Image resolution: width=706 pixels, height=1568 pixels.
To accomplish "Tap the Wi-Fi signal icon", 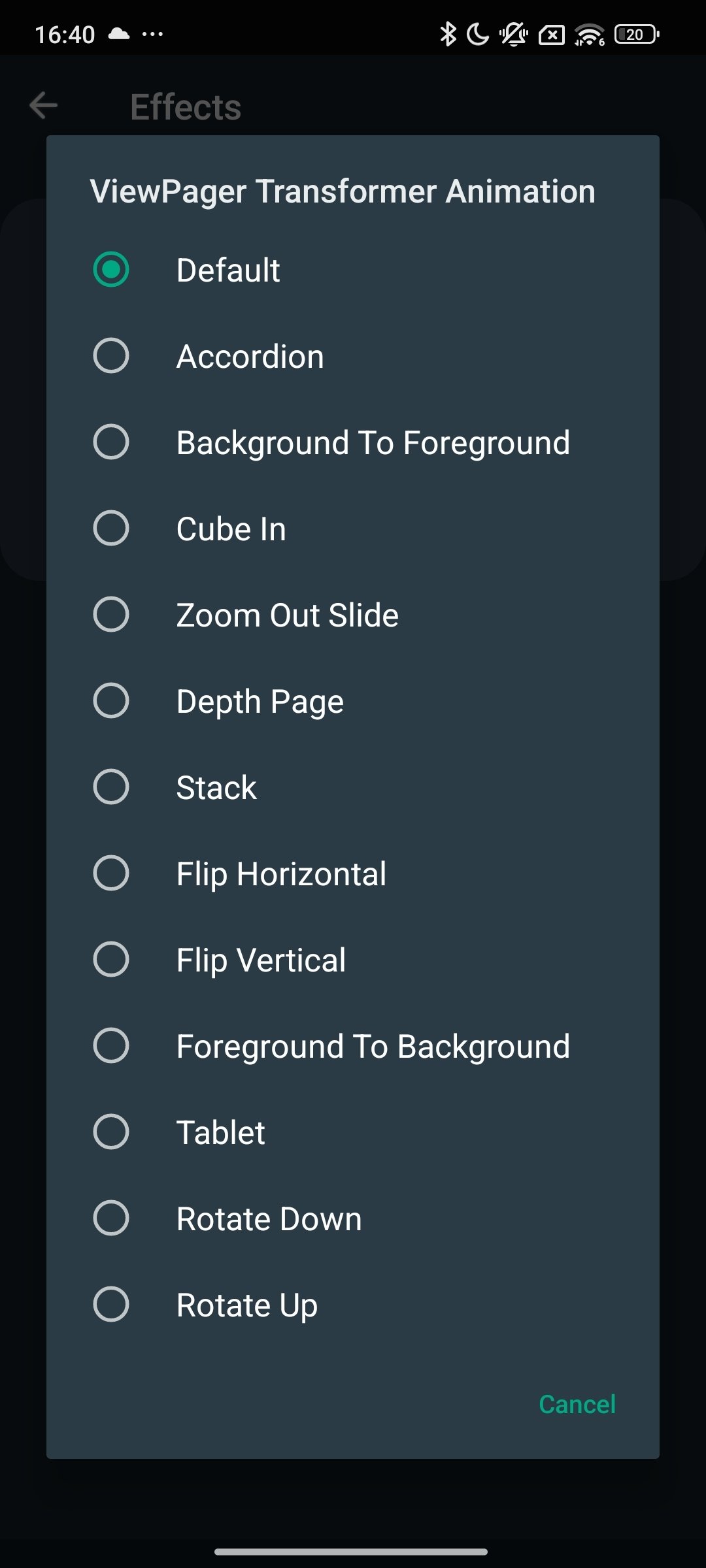I will (x=590, y=35).
